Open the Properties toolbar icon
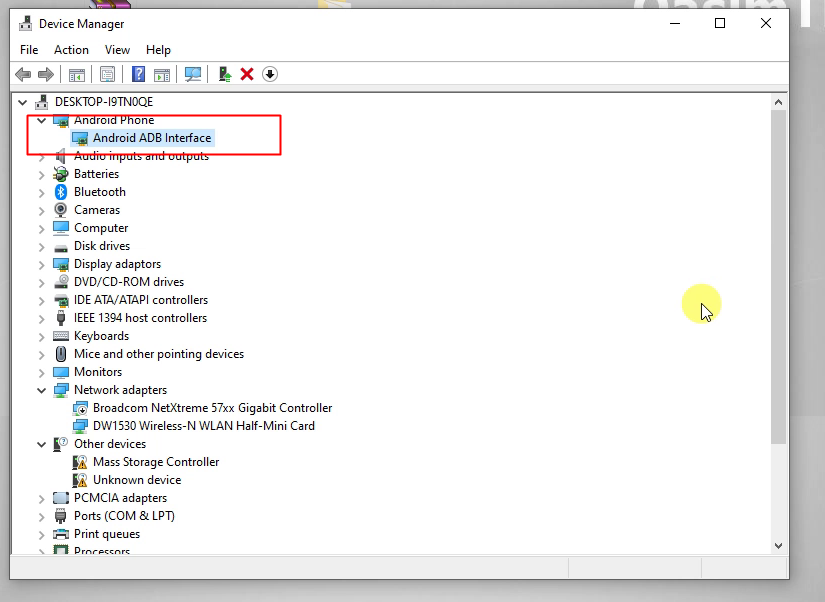Viewport: 825px width, 602px height. pos(107,74)
